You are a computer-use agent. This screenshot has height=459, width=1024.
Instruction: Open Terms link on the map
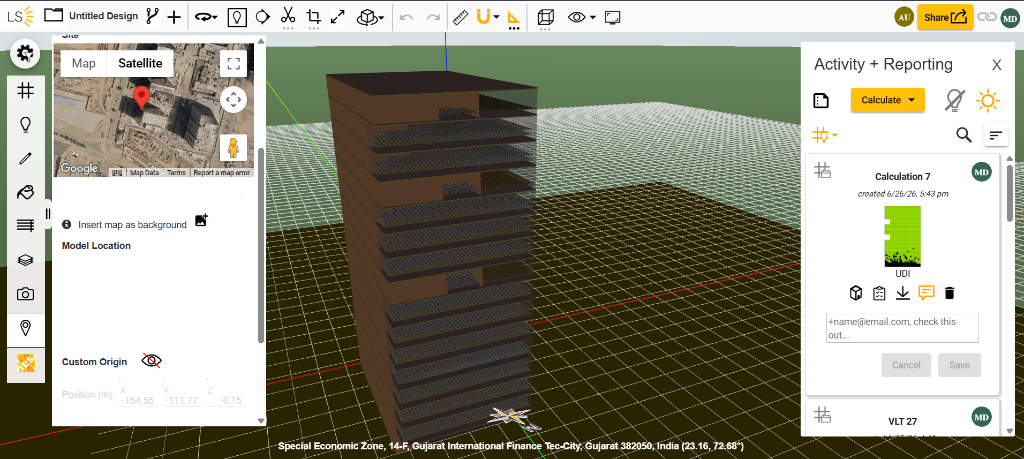[x=176, y=173]
